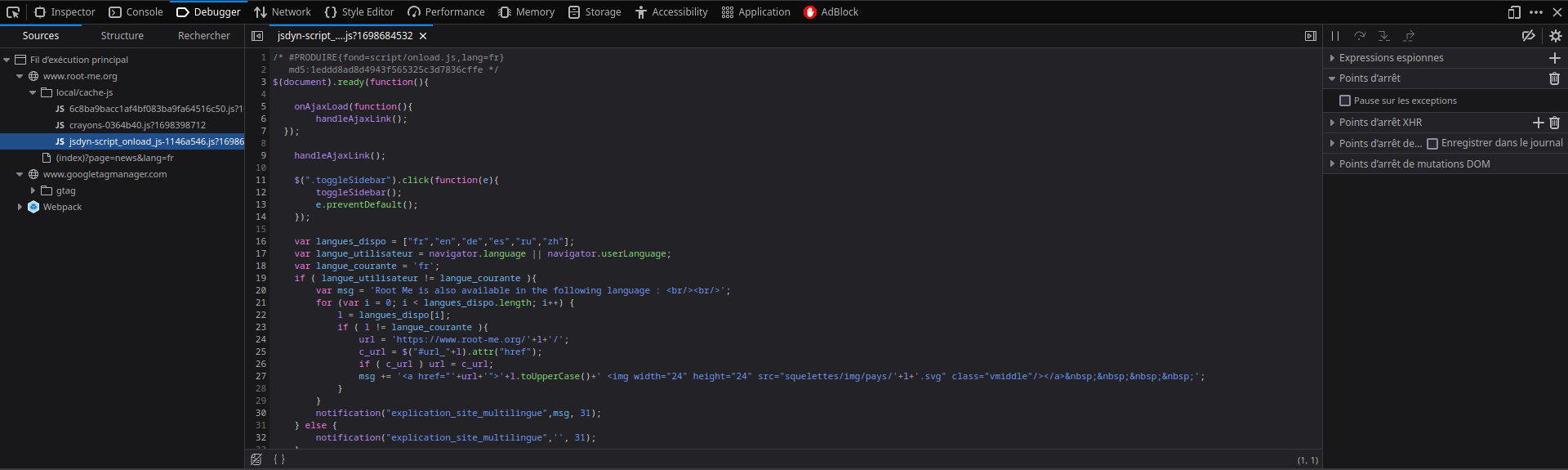Image resolution: width=1568 pixels, height=470 pixels.
Task: Remove all breakpoints trash icon
Action: 1555,78
